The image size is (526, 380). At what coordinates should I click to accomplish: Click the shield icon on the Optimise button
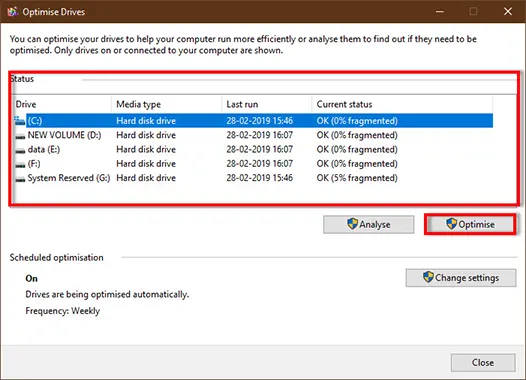452,224
